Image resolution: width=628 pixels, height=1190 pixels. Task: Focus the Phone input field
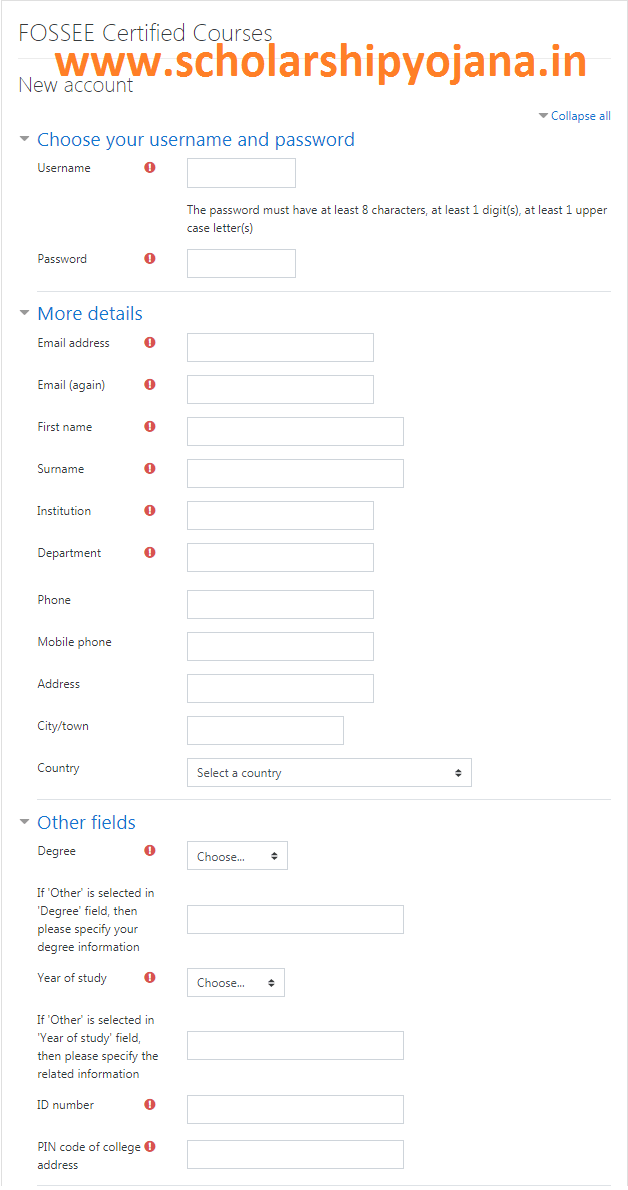280,604
